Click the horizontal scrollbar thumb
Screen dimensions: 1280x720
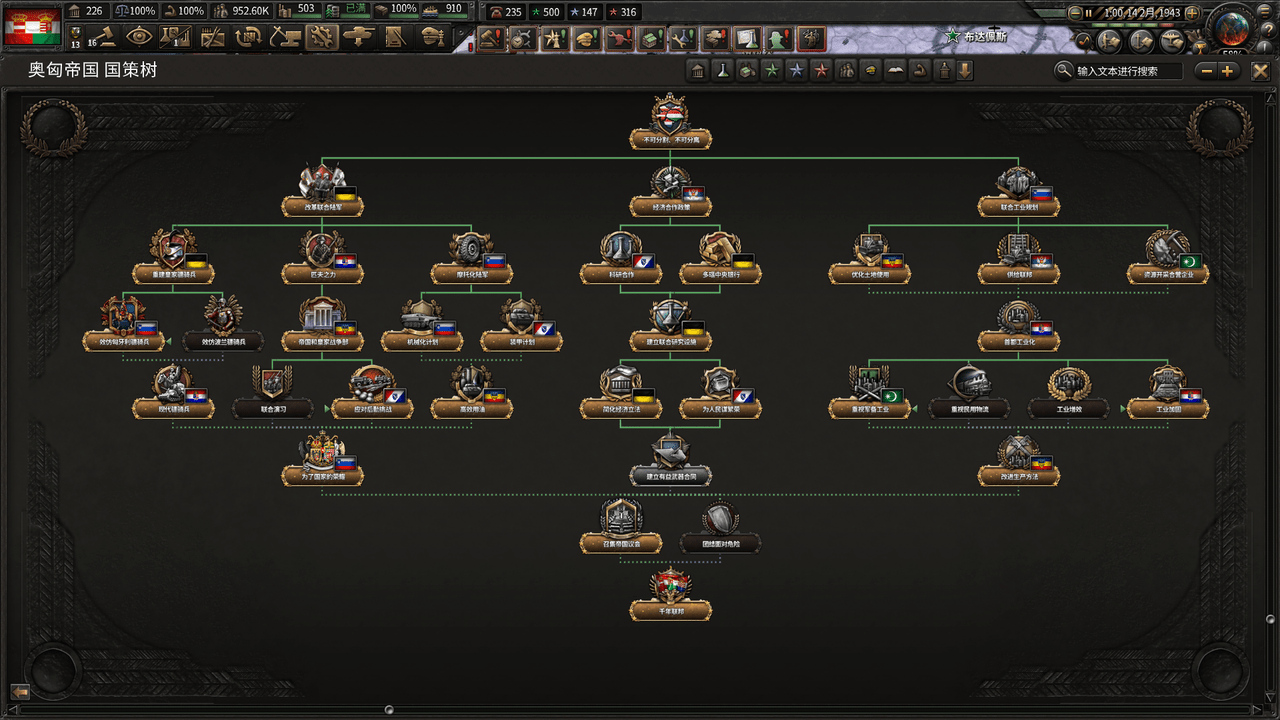pos(389,710)
